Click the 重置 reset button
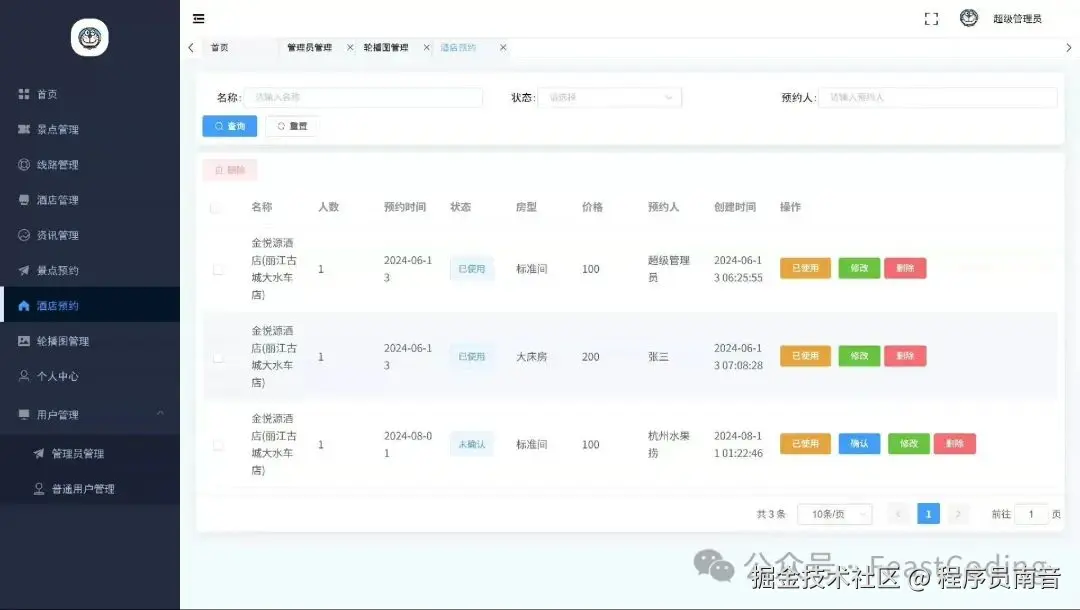Screen dimensions: 1080x610 coord(291,125)
